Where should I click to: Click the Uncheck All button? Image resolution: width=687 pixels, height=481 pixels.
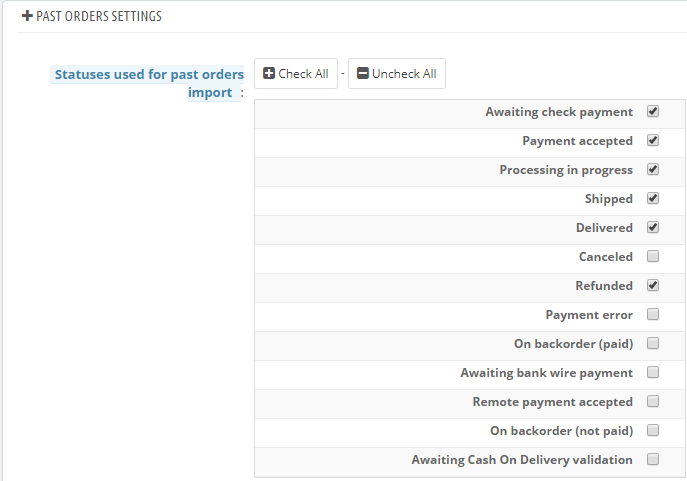click(397, 74)
